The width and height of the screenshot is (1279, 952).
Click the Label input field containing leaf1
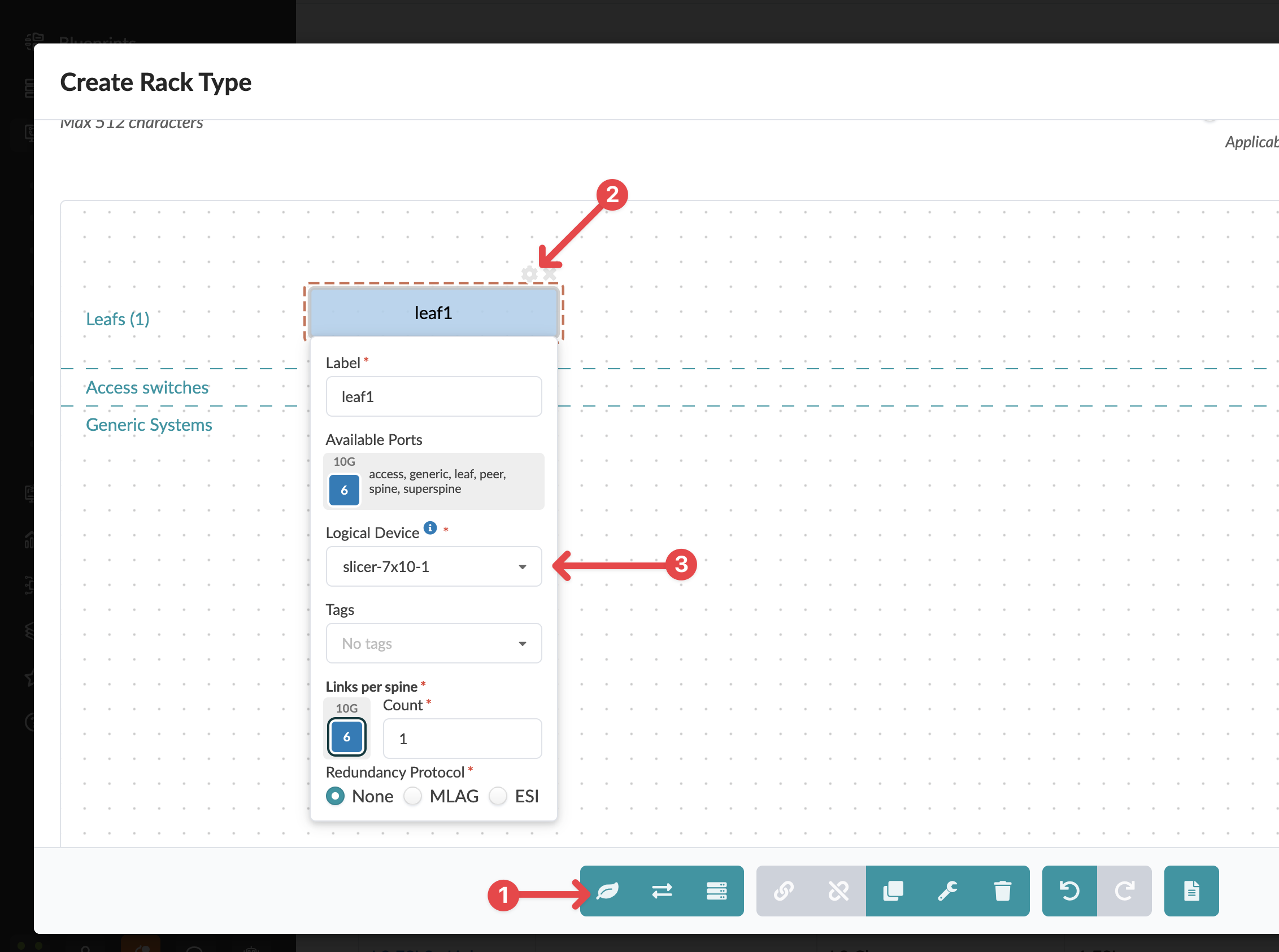click(x=434, y=396)
